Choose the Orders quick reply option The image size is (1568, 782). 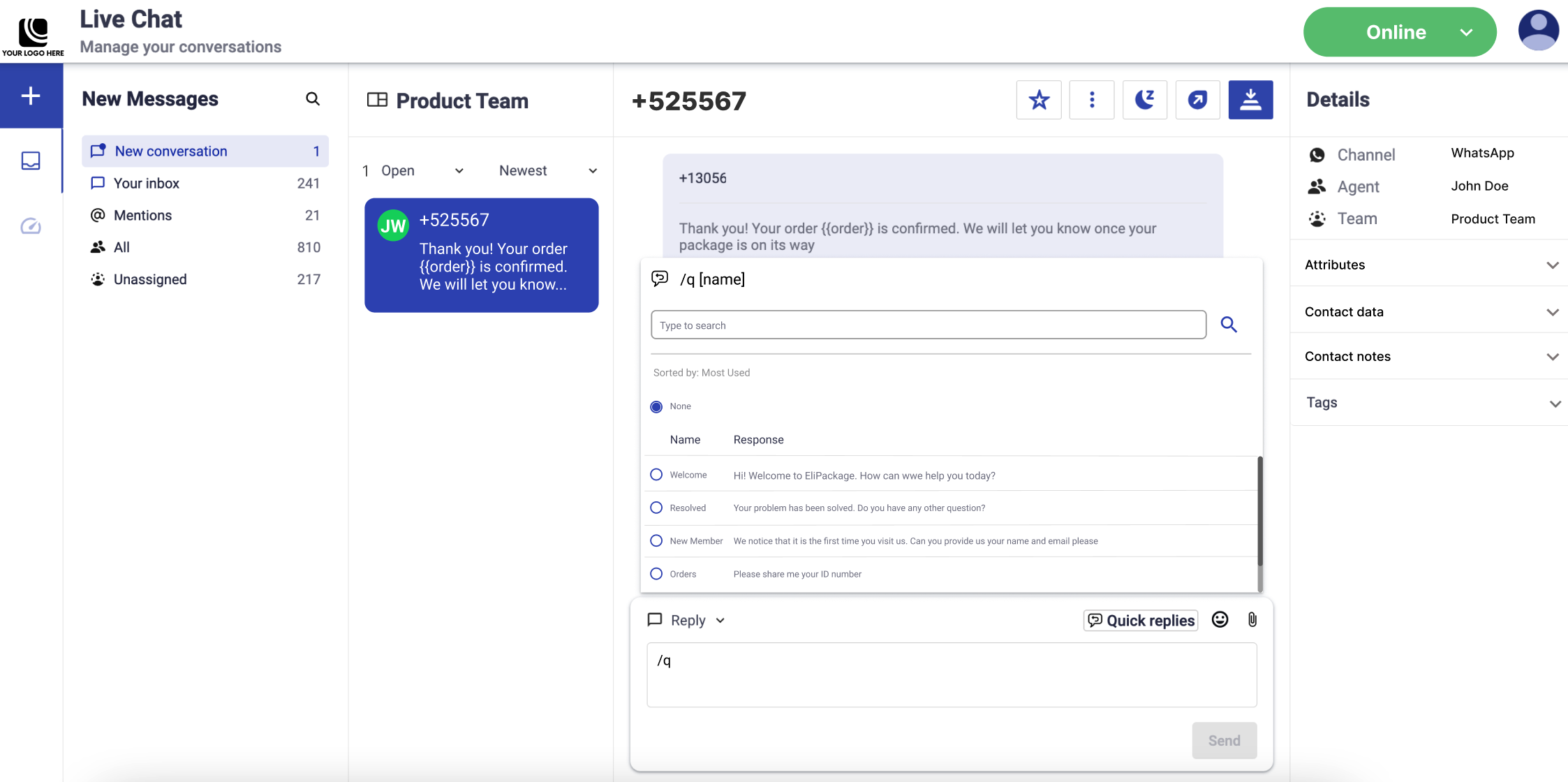pyautogui.click(x=656, y=574)
